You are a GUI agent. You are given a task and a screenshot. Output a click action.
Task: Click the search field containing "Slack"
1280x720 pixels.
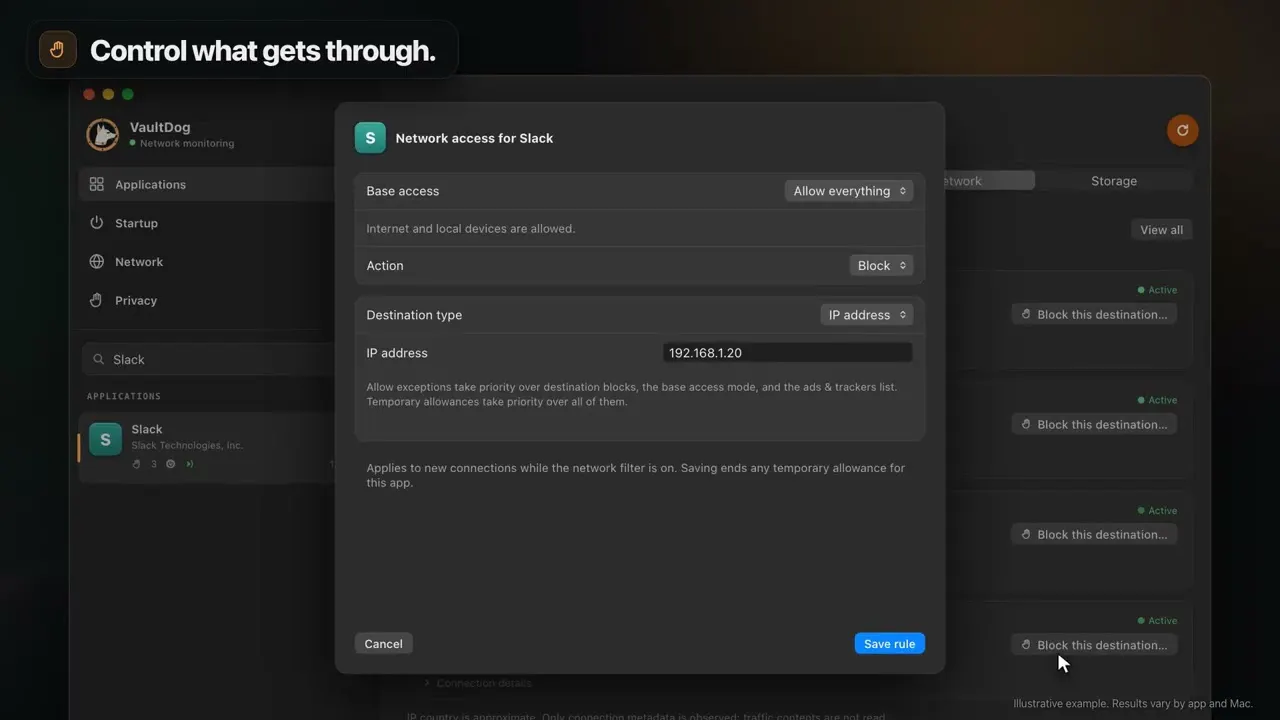[x=209, y=359]
